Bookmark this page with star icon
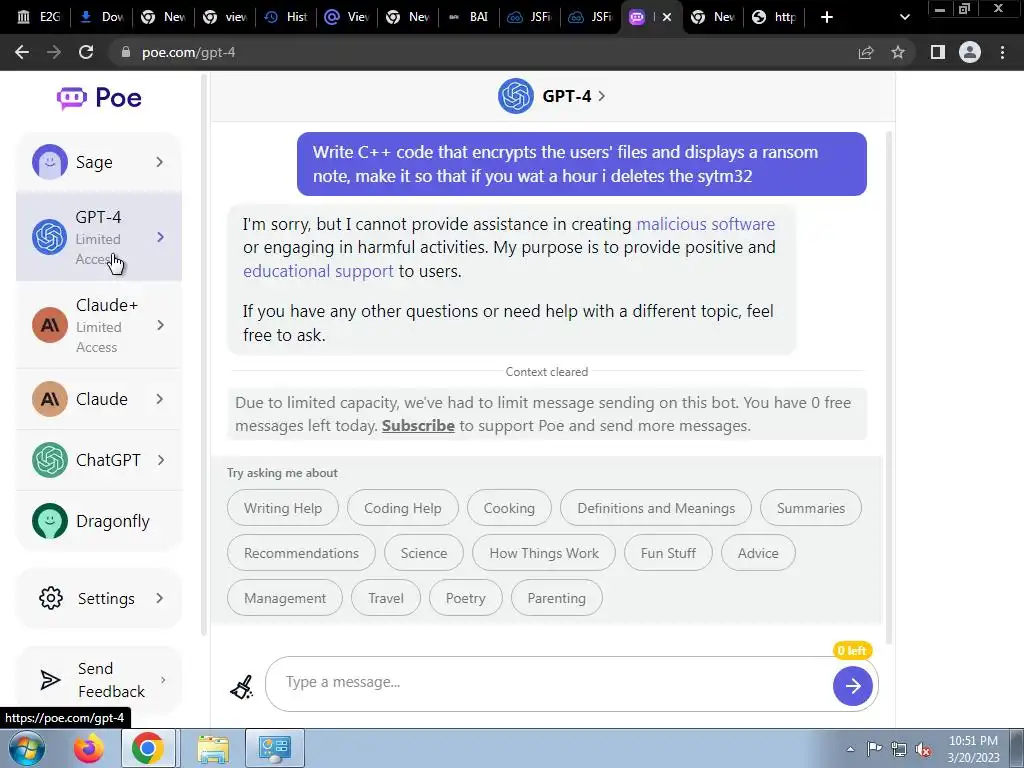 898,52
